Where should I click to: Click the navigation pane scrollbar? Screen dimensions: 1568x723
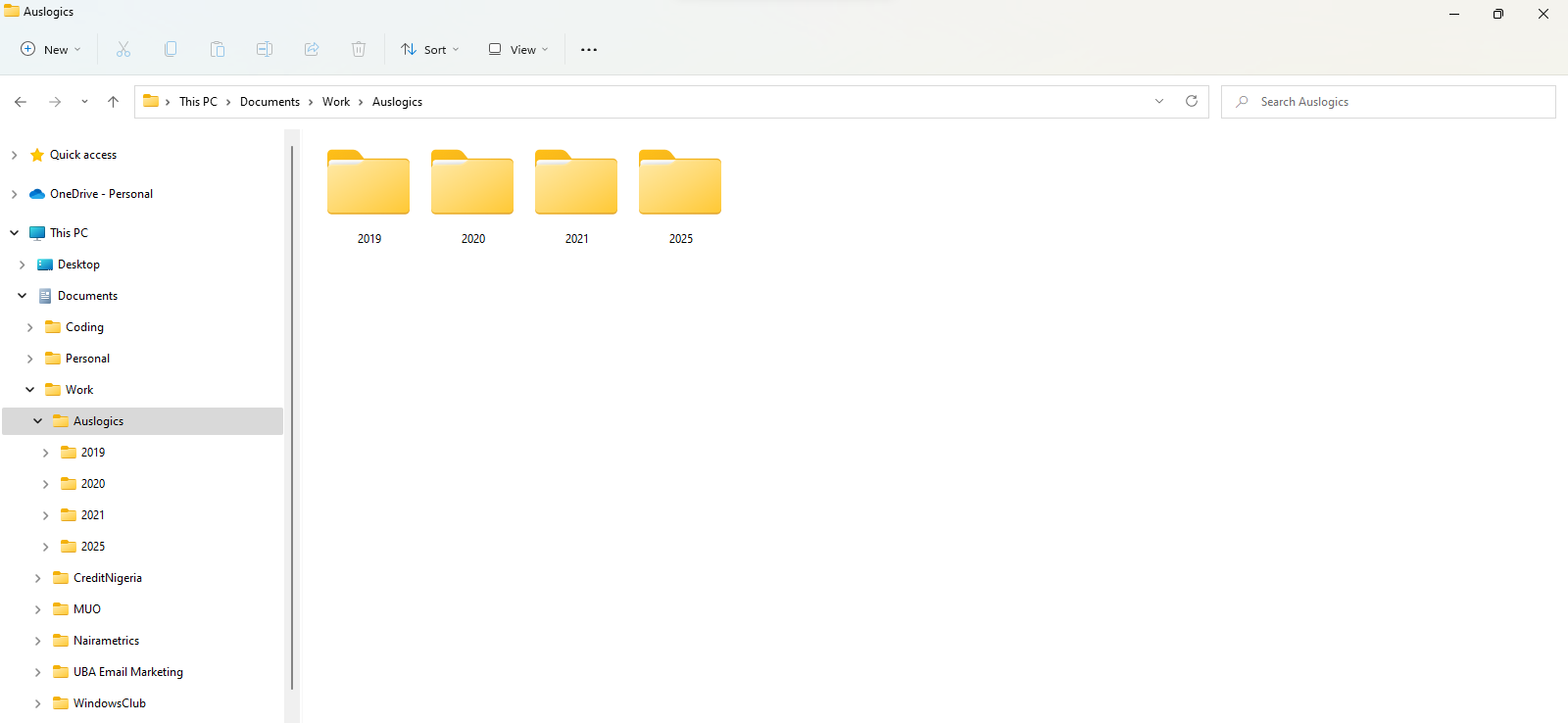pos(292,418)
